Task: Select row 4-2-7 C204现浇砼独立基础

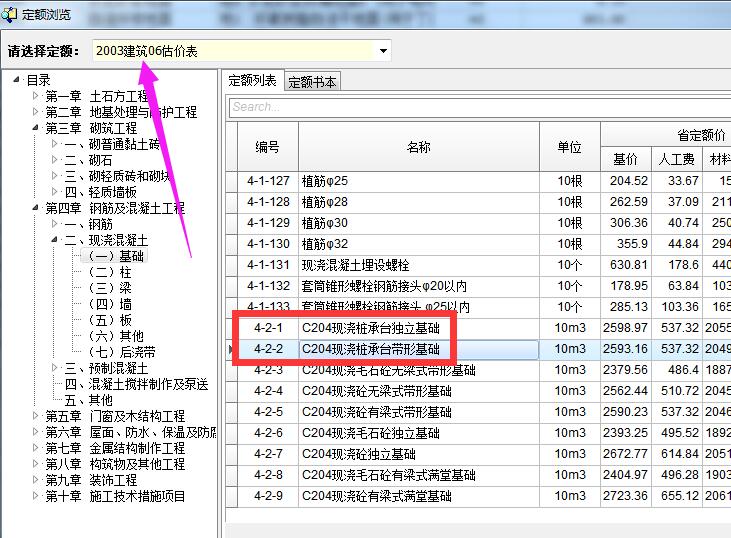Action: 478,454
